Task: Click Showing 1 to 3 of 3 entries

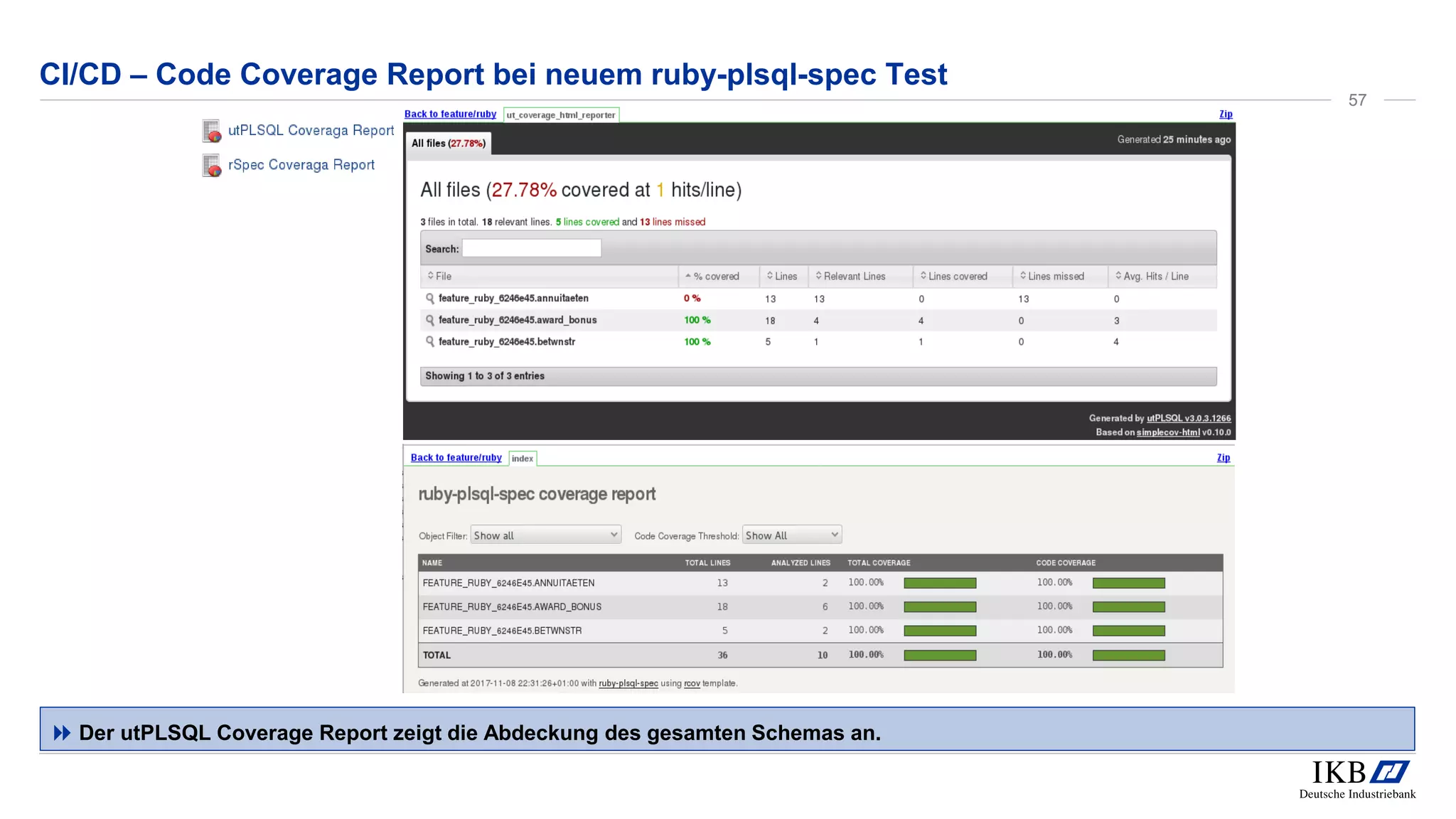Action: point(485,376)
